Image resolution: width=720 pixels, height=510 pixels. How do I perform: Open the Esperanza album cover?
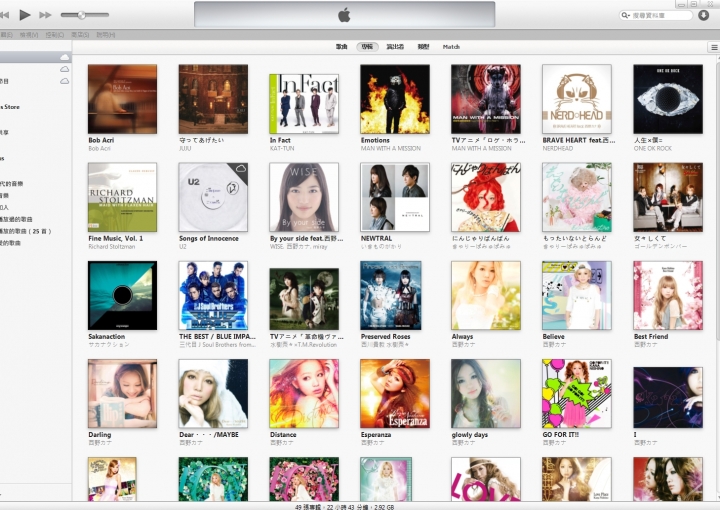click(395, 394)
